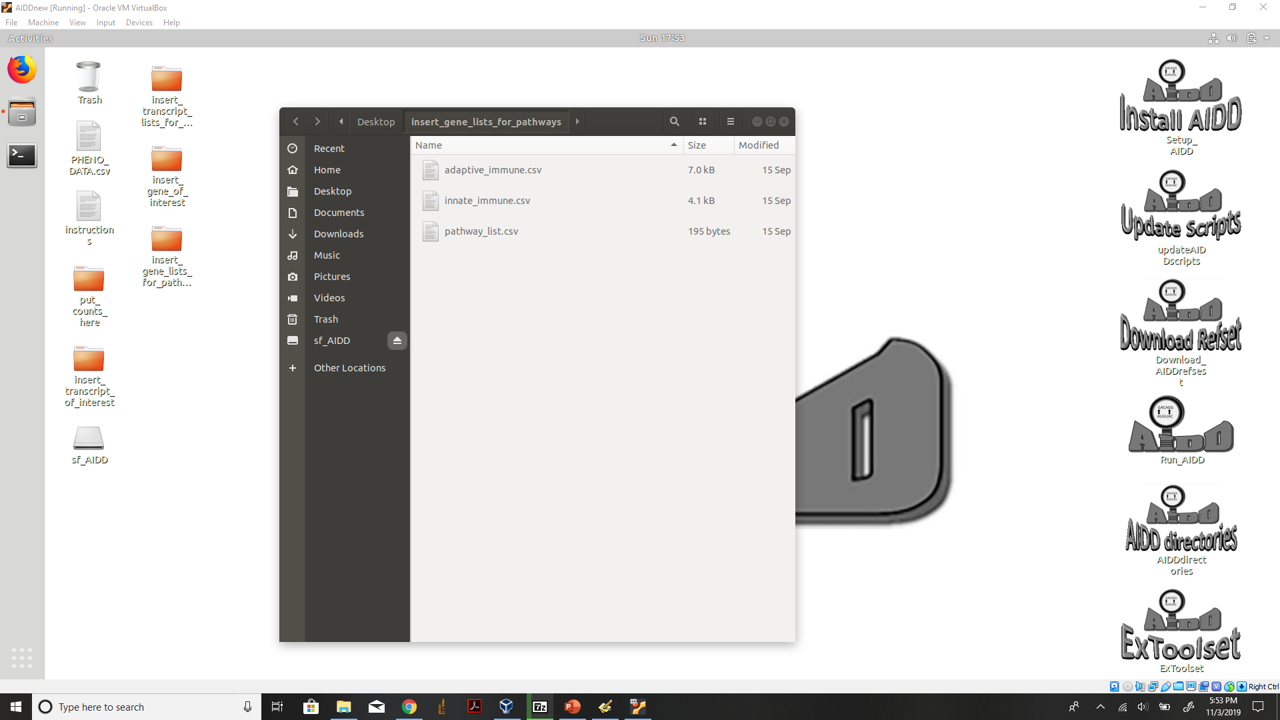Open the Ubuntu system status menu

(1240, 38)
